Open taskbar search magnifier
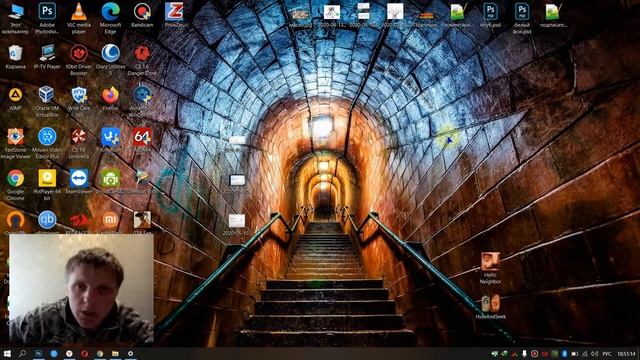Viewport: 640px width, 360px height. (22, 353)
